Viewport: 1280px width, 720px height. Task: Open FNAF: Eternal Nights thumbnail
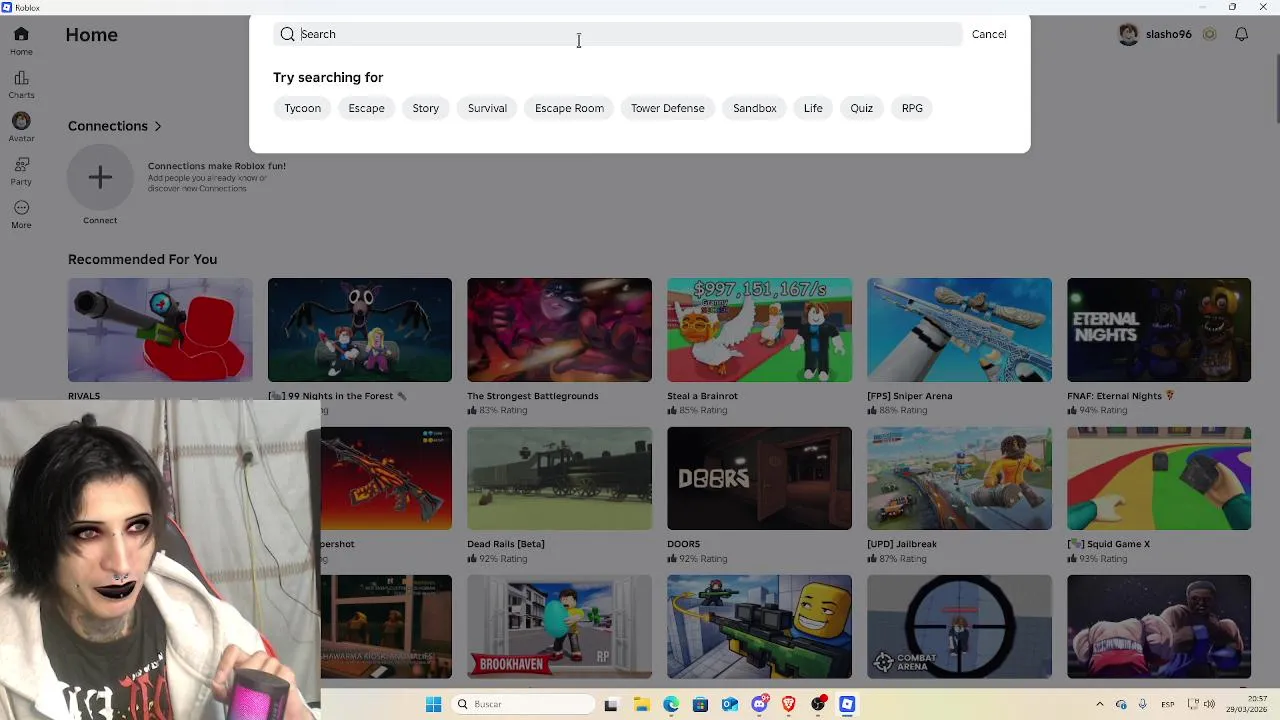click(1159, 330)
